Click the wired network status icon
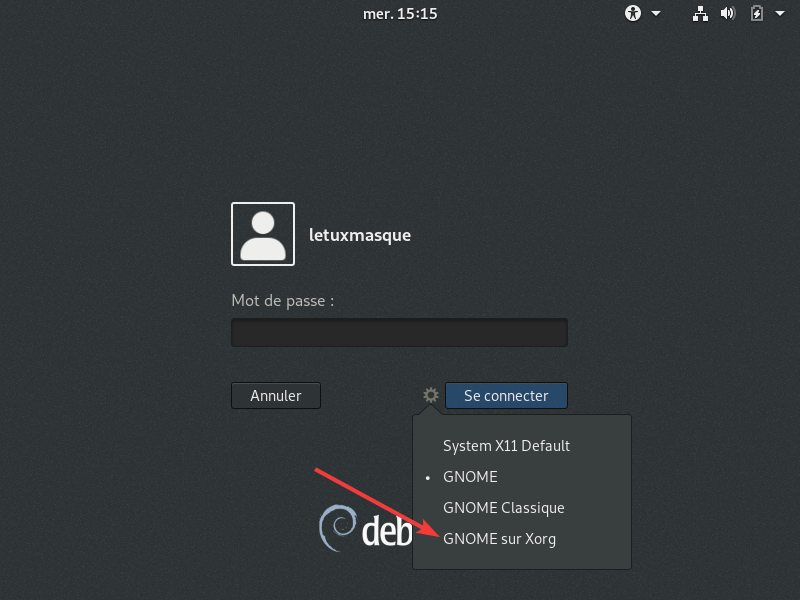The image size is (800, 600). pos(700,14)
